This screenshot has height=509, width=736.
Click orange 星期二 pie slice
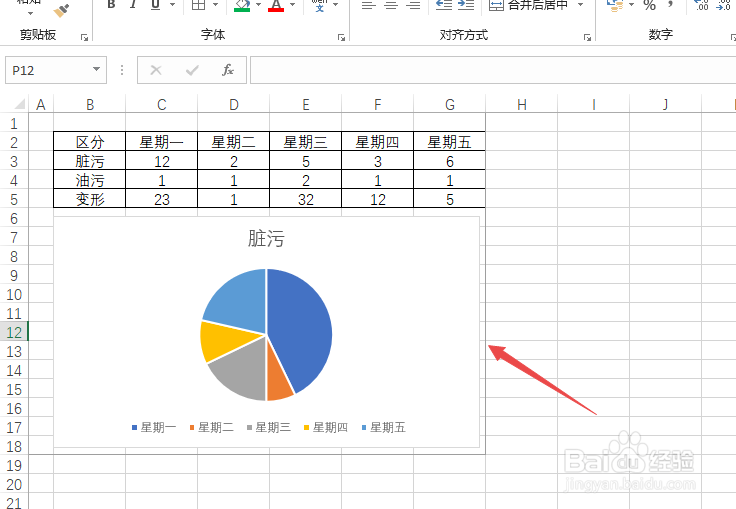(278, 380)
